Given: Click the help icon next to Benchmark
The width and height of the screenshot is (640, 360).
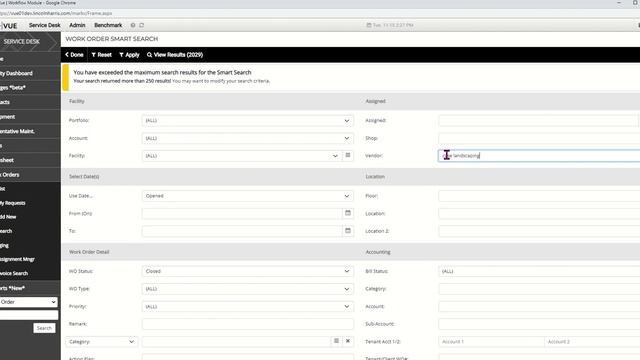Looking at the screenshot, I should click(133, 25).
